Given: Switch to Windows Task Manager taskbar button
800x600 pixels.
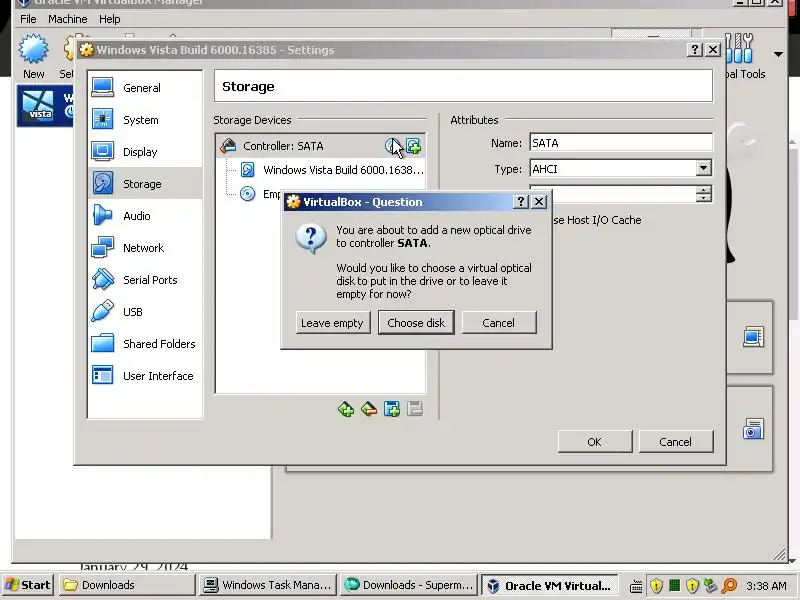Looking at the screenshot, I should (268, 585).
